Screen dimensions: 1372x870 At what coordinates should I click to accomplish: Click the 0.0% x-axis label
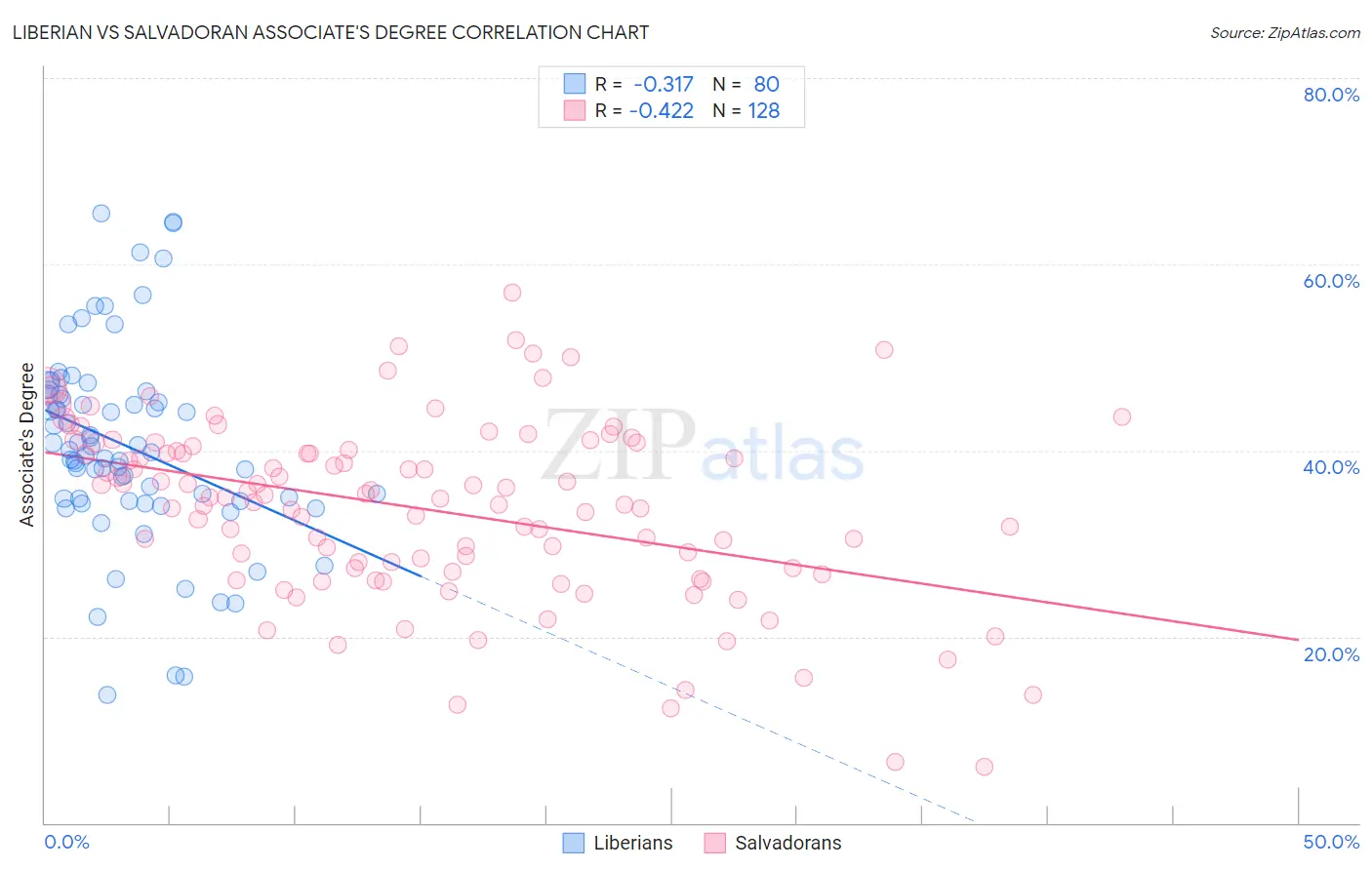(x=66, y=842)
